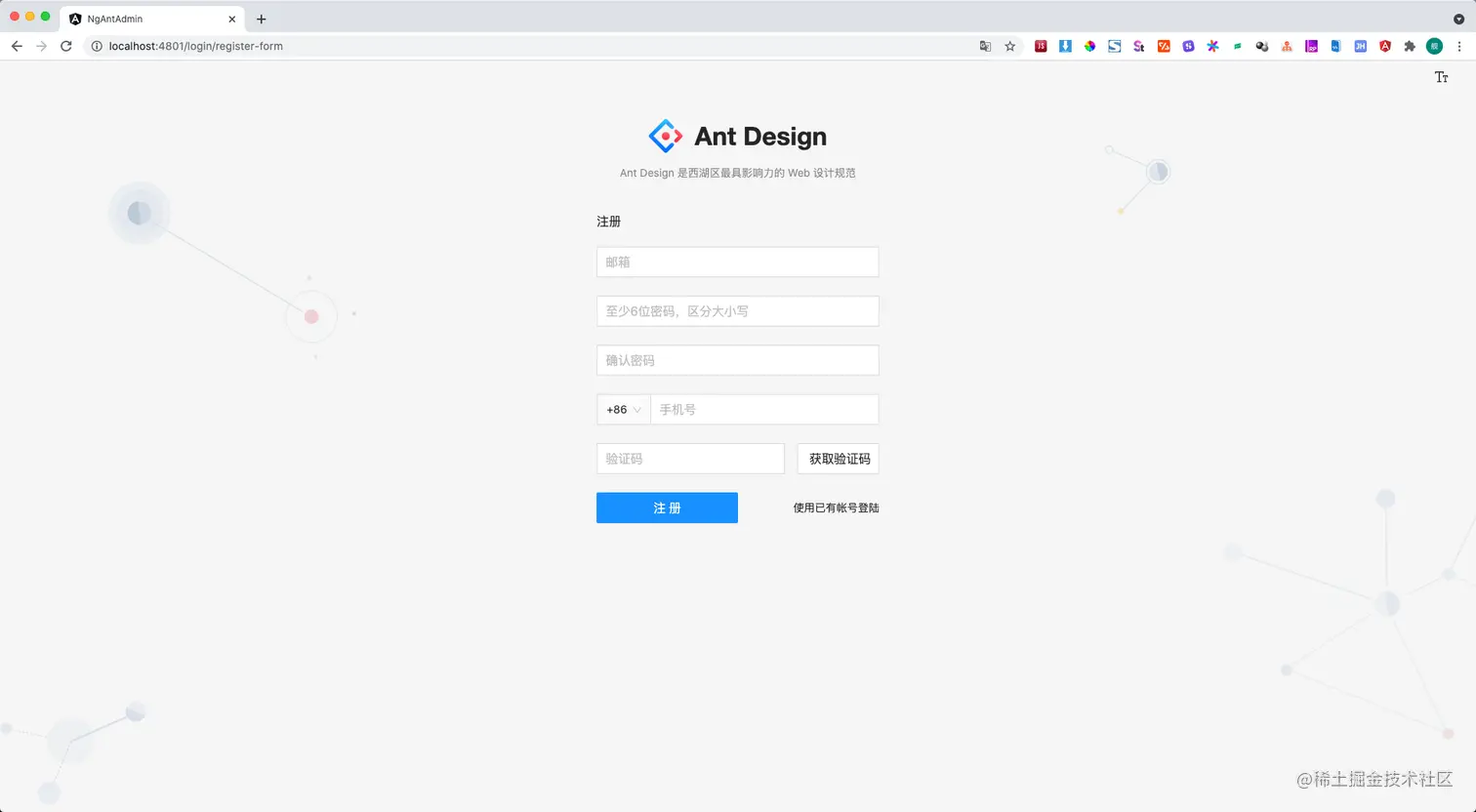Go back to the previous page
Screen dimensions: 1476x812
pyautogui.click(x=17, y=46)
